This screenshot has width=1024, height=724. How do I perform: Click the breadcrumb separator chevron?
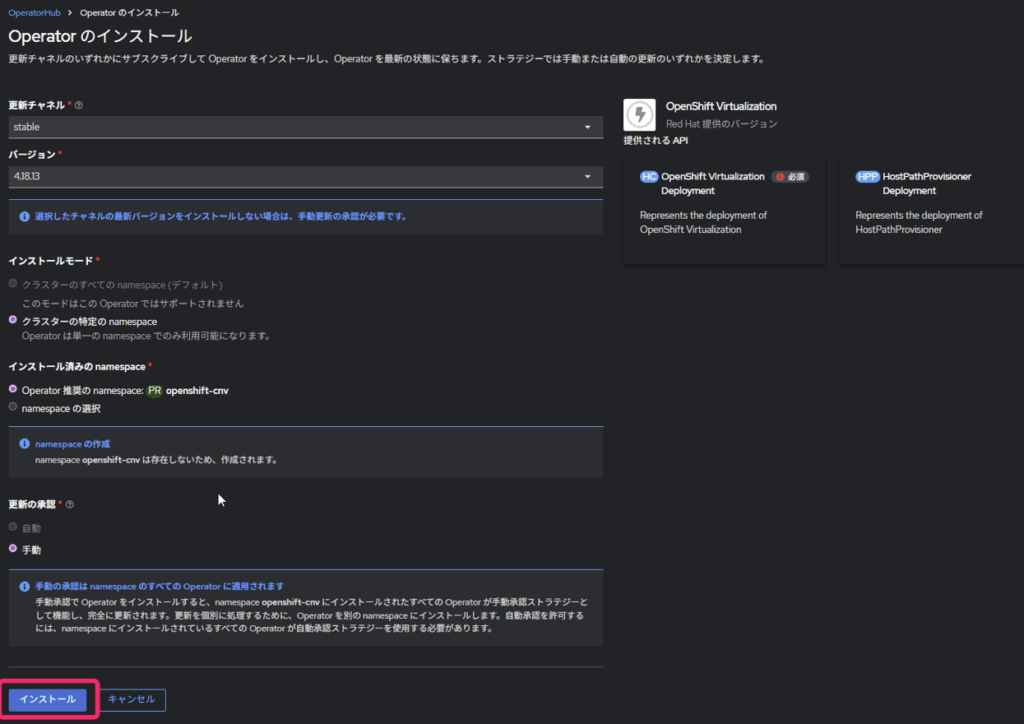(70, 12)
